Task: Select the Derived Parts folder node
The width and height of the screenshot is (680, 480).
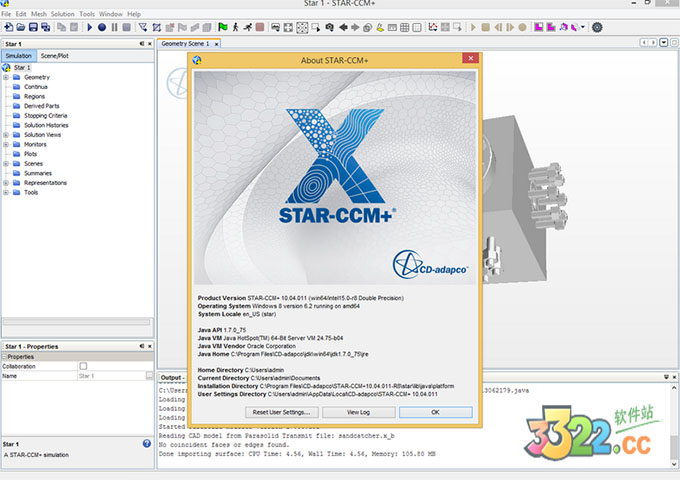Action: (x=41, y=105)
